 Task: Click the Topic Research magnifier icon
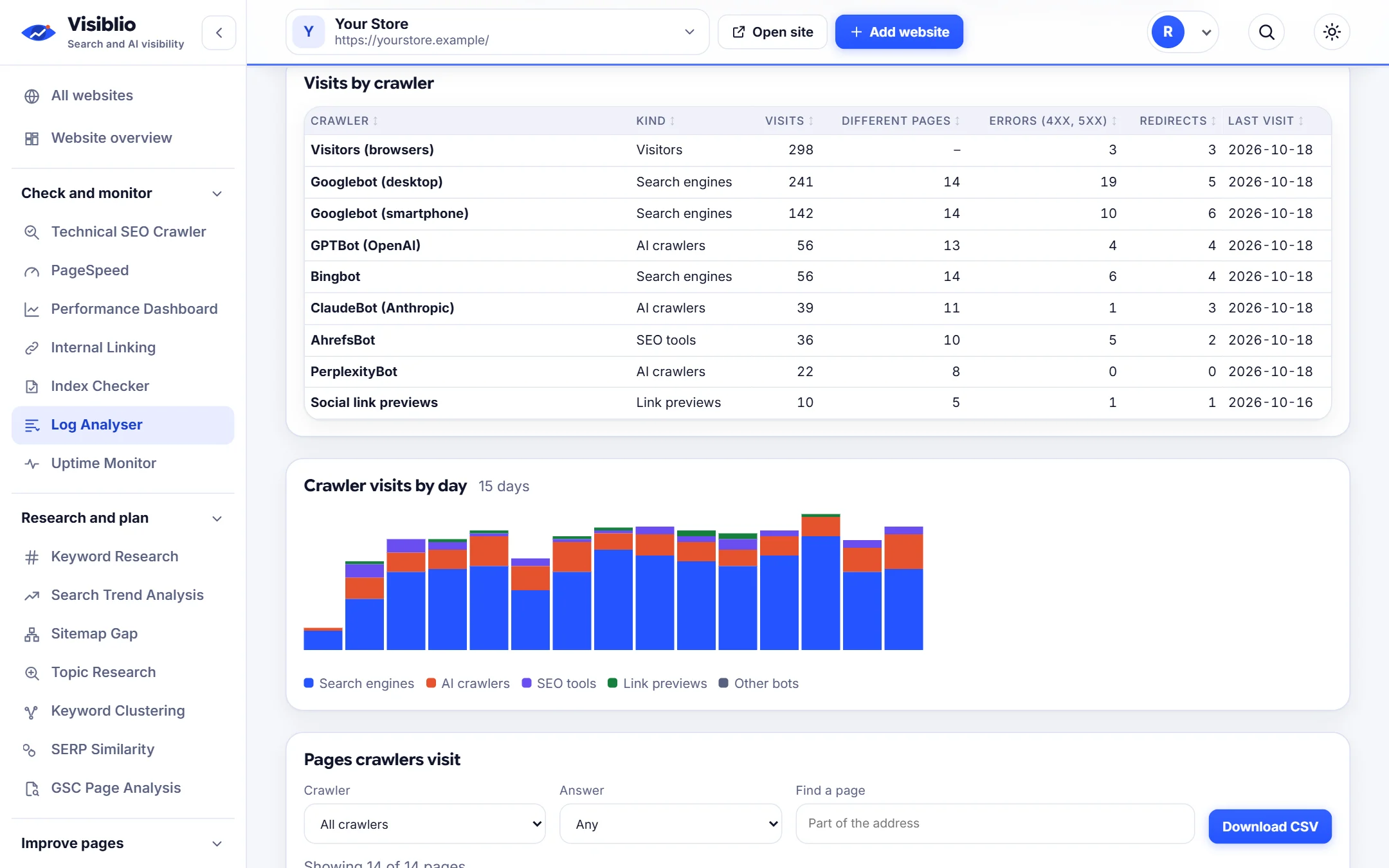(32, 673)
